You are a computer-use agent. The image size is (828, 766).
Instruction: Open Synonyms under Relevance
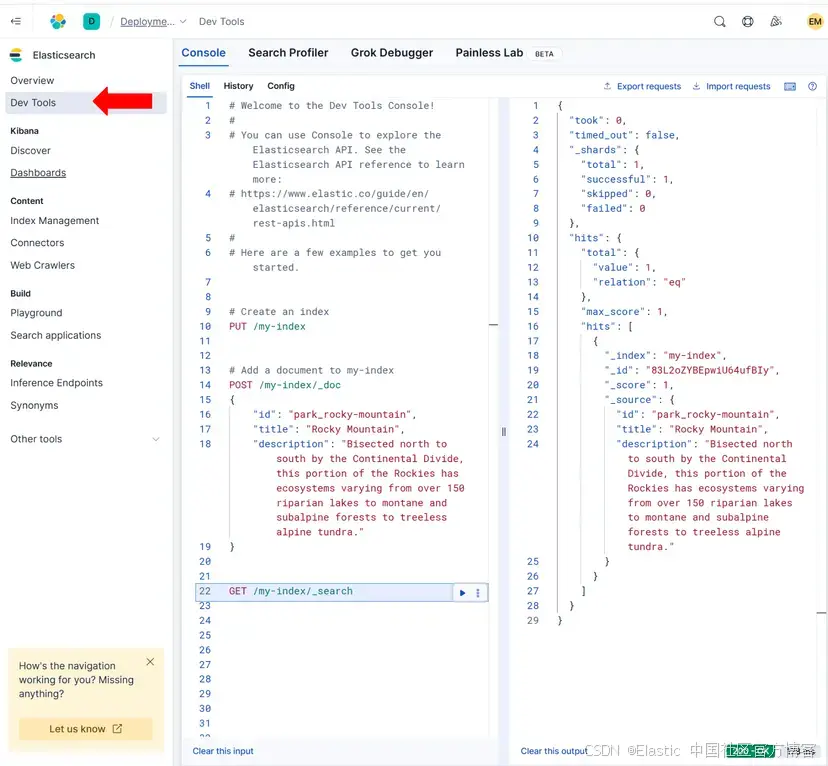click(x=34, y=405)
